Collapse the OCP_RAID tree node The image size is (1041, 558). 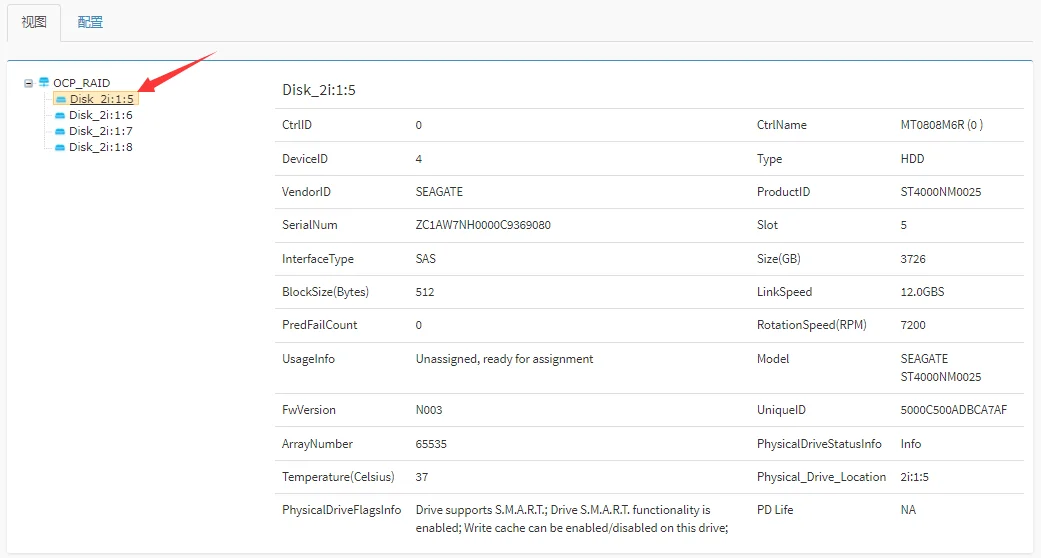(x=29, y=83)
